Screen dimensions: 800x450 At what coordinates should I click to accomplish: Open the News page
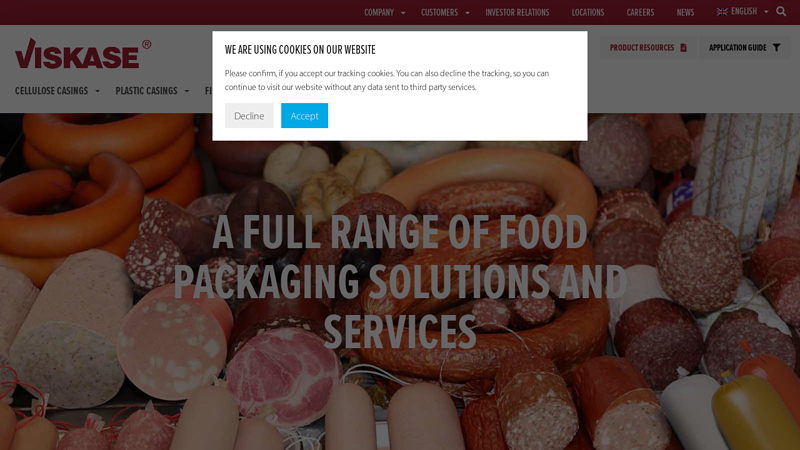[685, 12]
